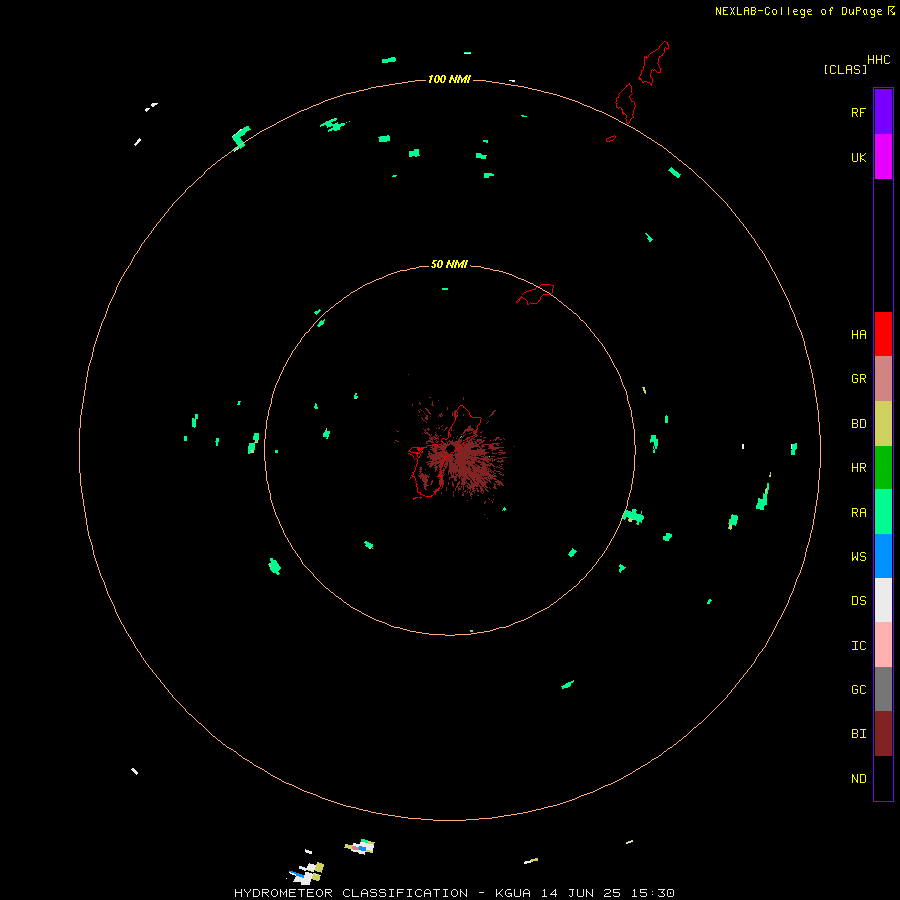This screenshot has height=900, width=900.
Task: Click the HA legend label
Action: [858, 335]
